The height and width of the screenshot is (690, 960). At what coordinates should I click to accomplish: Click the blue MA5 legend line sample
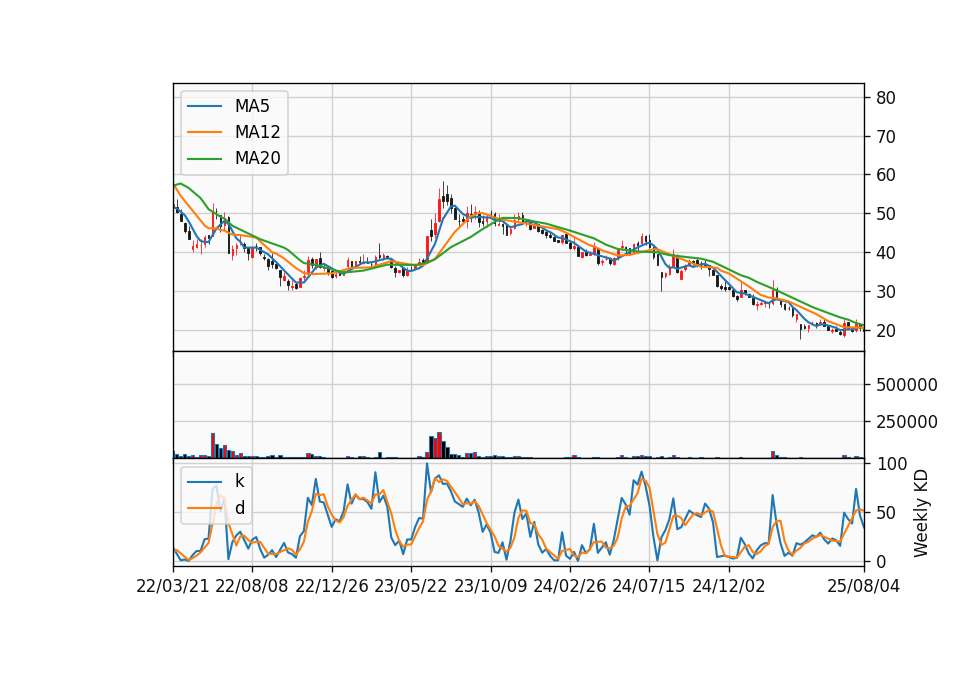tap(204, 107)
